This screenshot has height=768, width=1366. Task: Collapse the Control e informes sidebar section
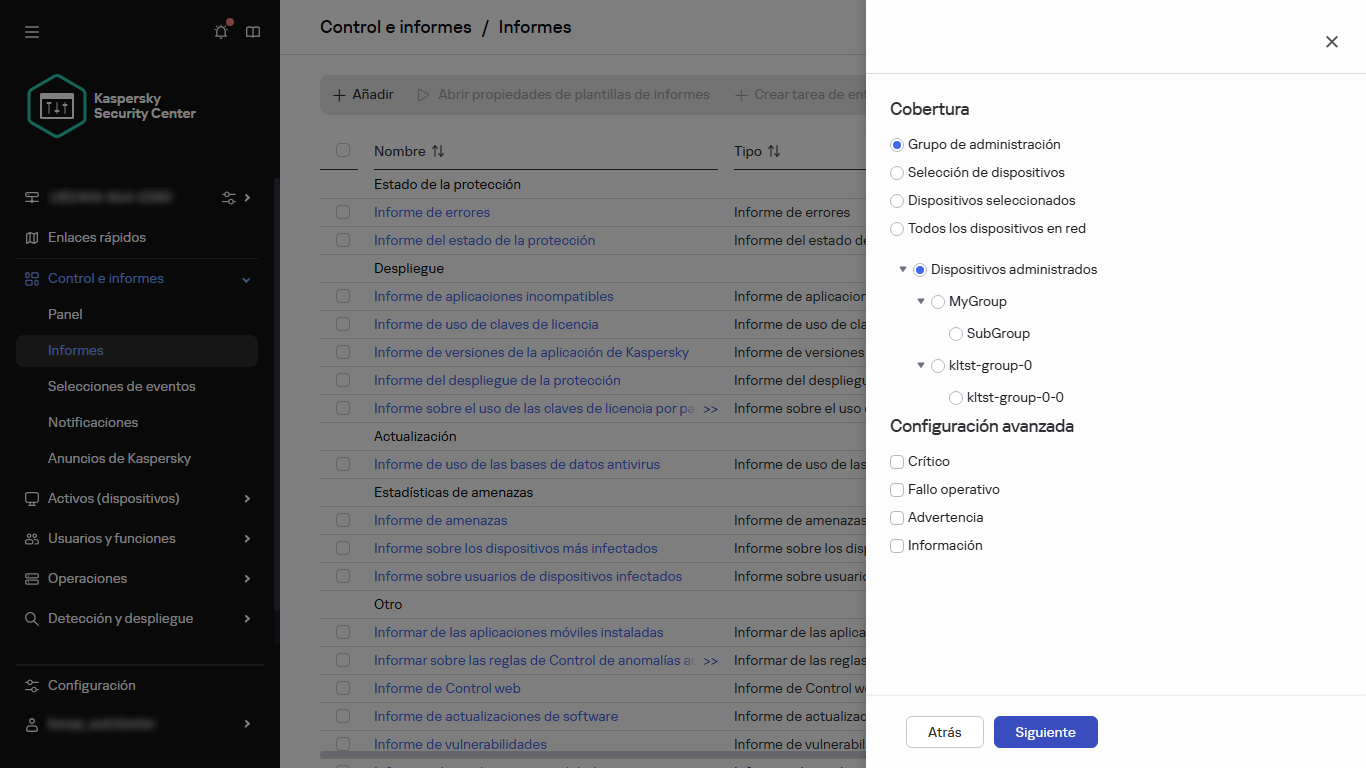coord(245,278)
